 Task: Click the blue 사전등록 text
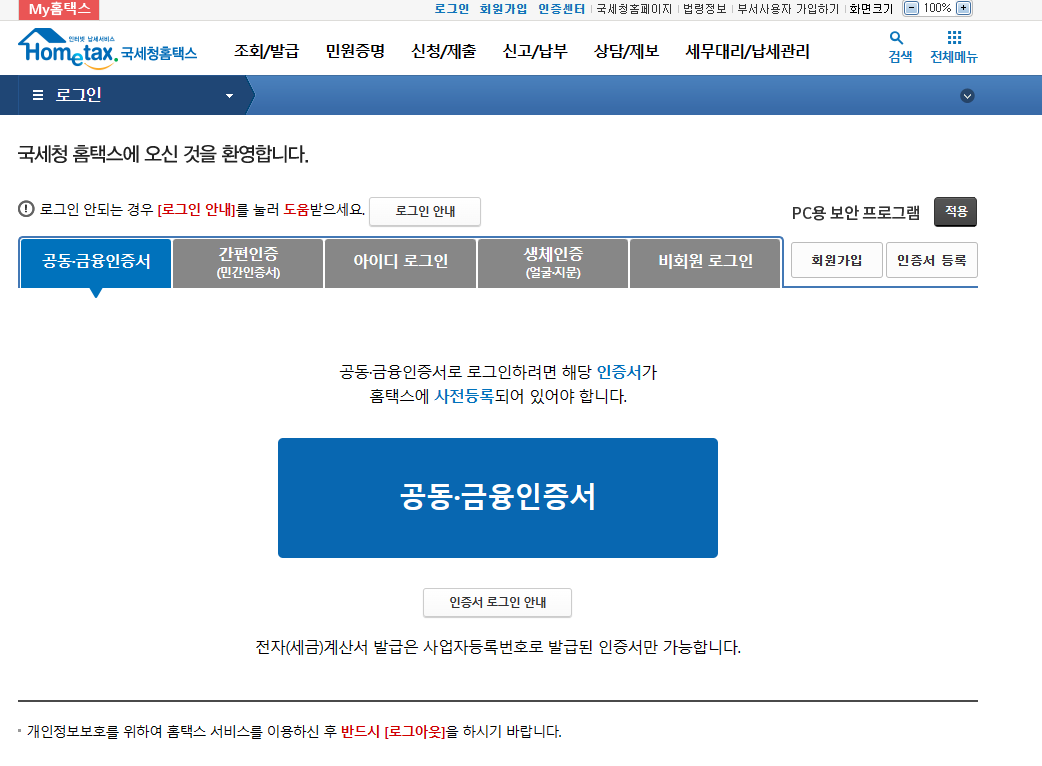(x=464, y=397)
